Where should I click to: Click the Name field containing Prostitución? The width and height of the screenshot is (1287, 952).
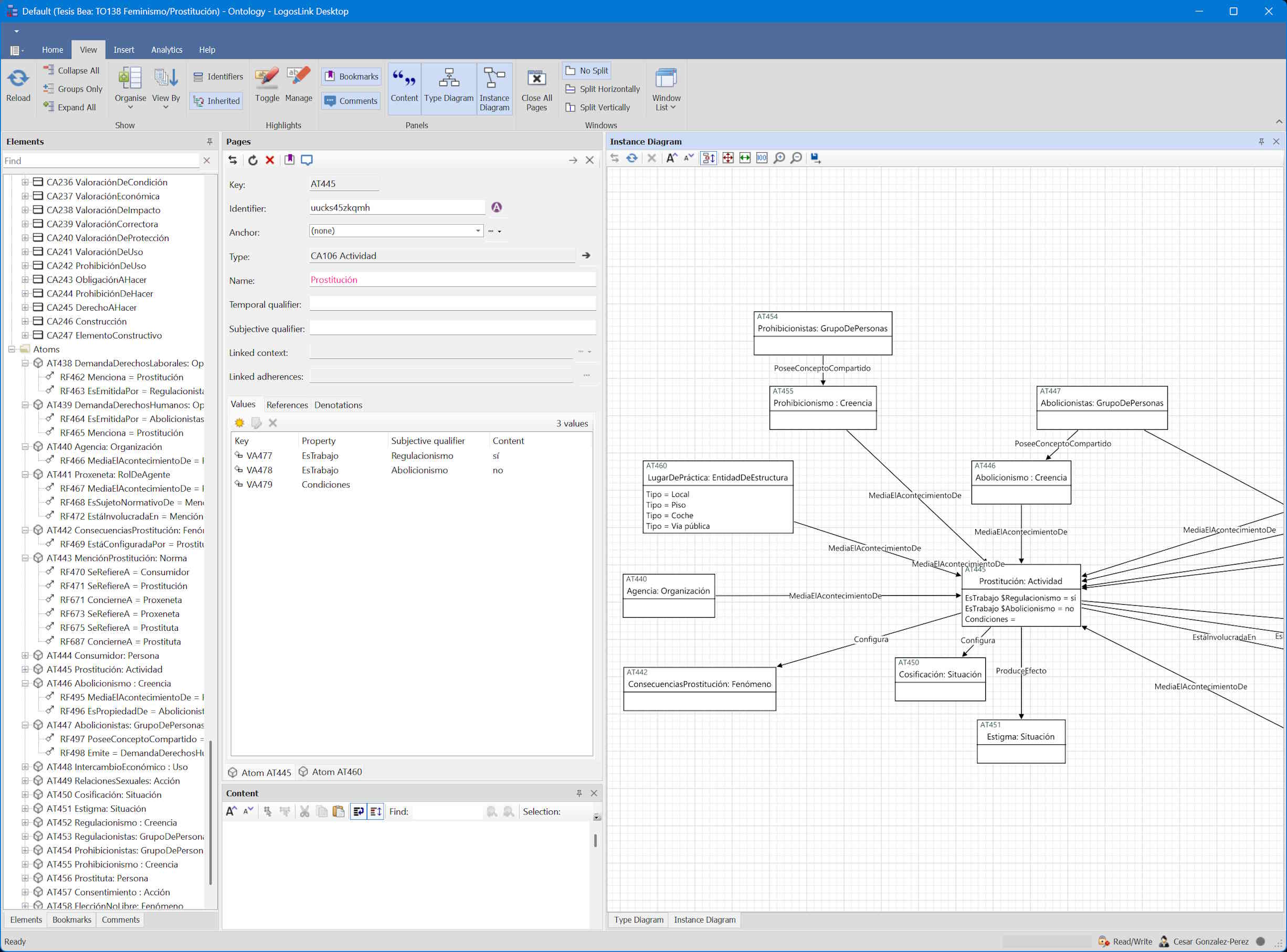tap(452, 280)
